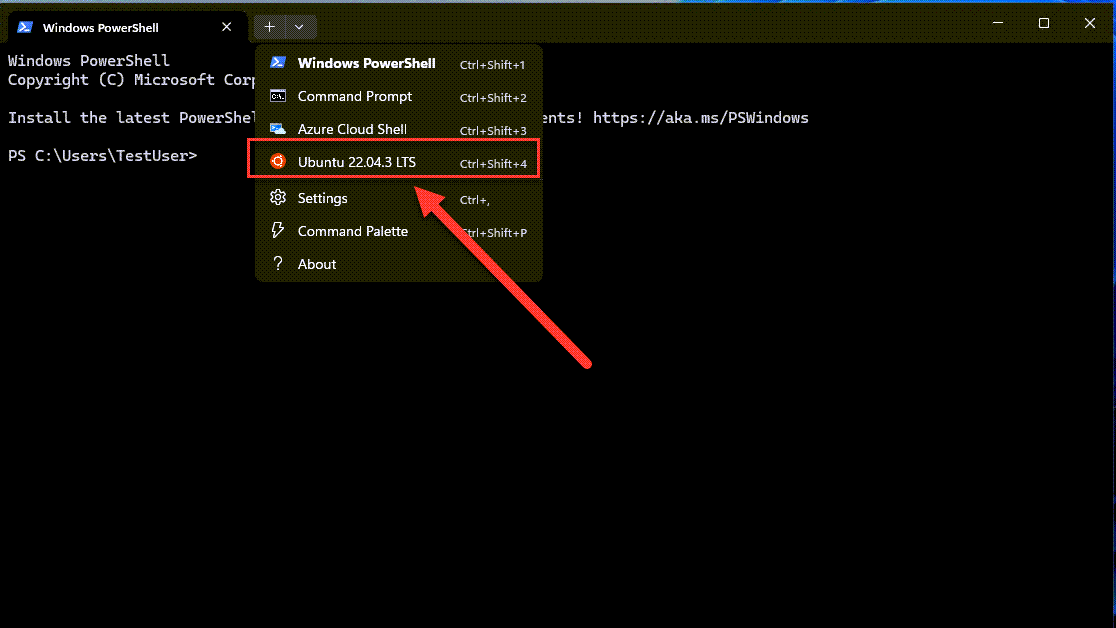Open Azure Cloud Shell profile

(399, 129)
